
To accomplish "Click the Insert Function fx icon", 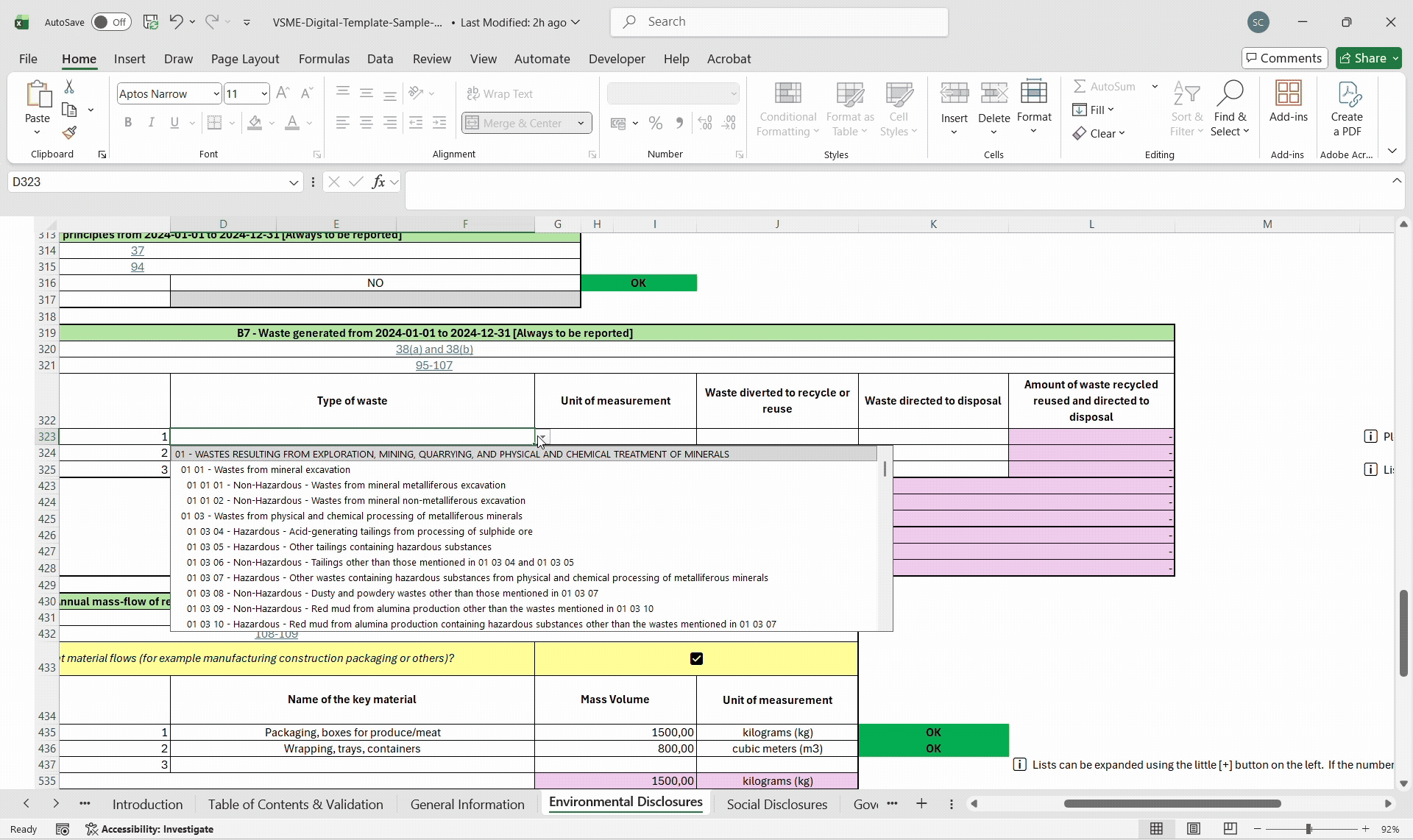I will click(x=378, y=182).
